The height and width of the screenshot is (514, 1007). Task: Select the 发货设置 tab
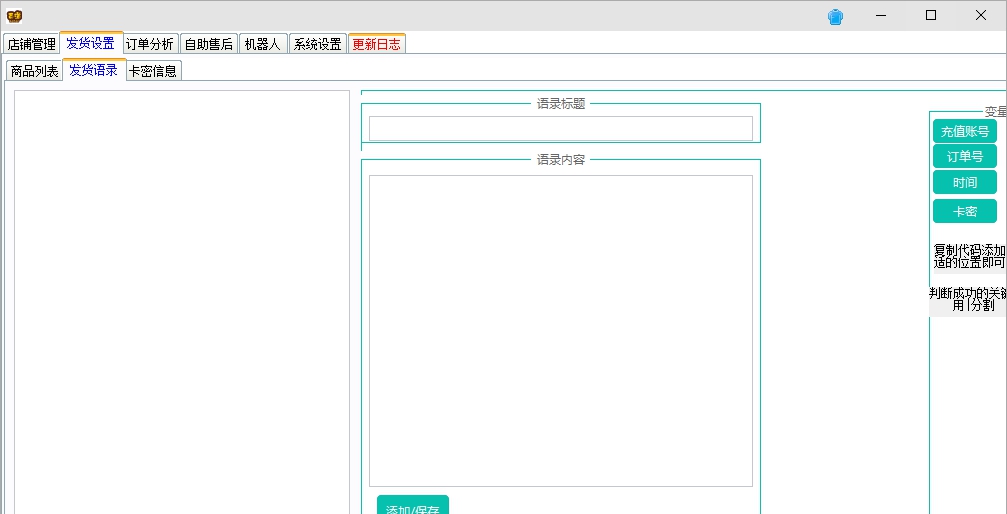click(x=90, y=43)
